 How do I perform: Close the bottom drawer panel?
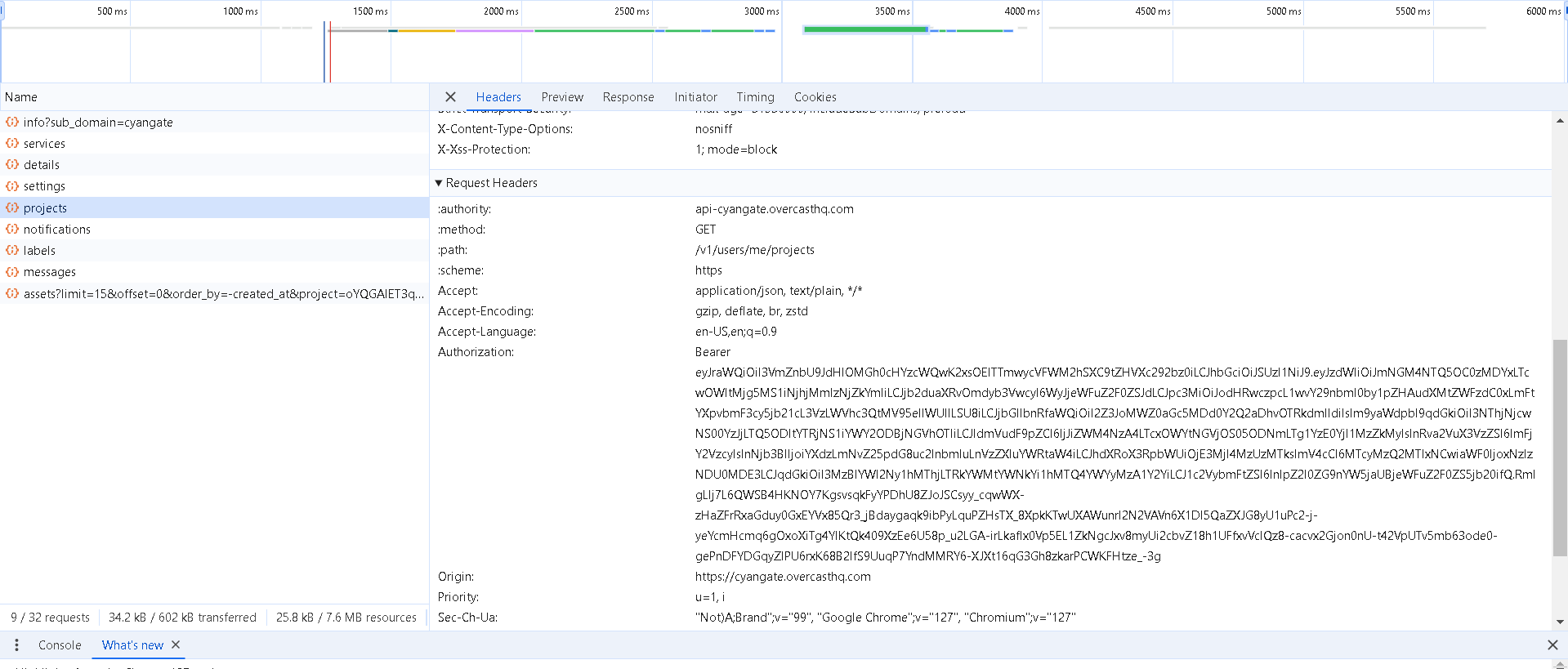(x=1552, y=645)
